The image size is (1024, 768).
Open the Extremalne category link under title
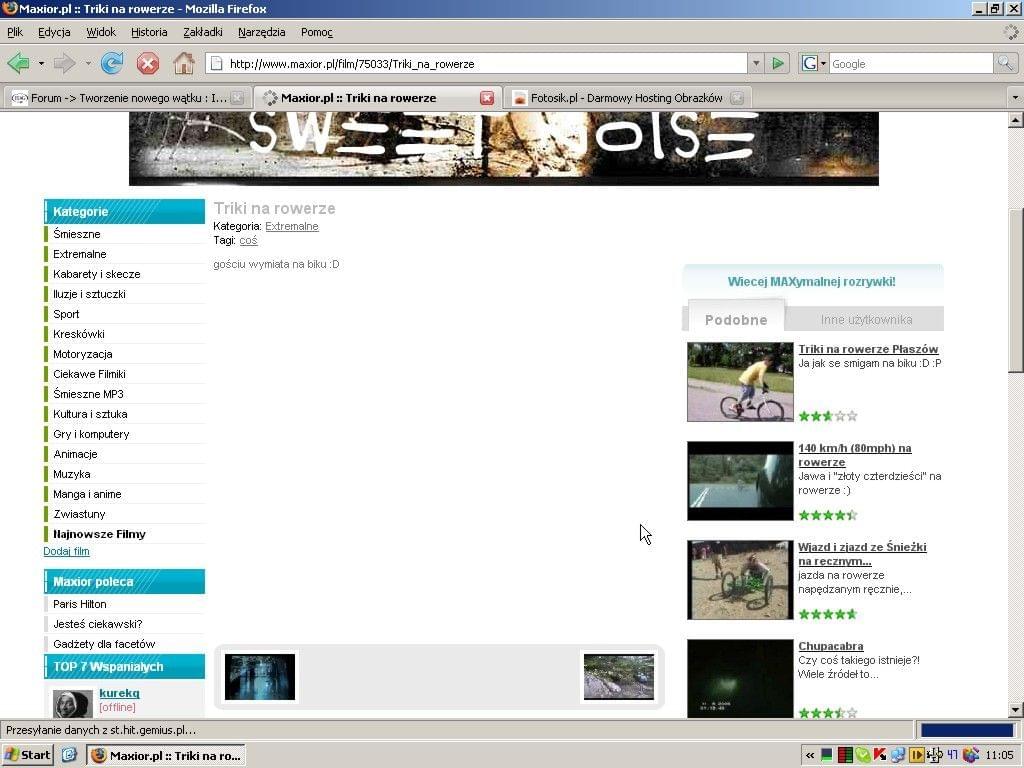[292, 226]
